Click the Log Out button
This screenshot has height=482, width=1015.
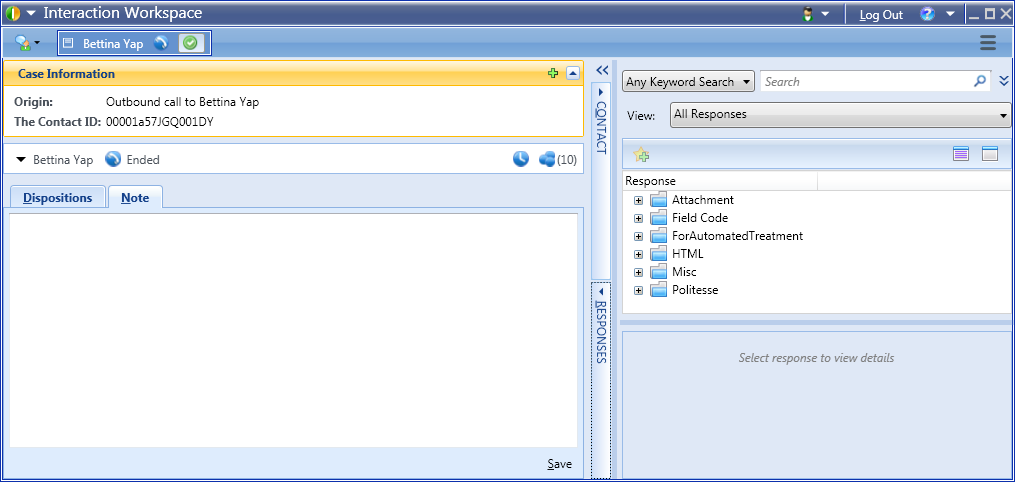pyautogui.click(x=880, y=15)
